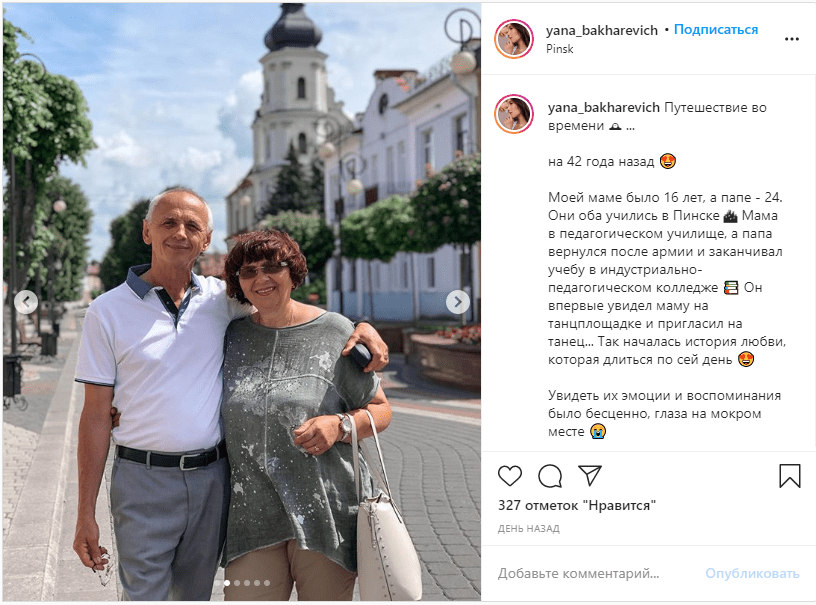Share the post with the paper plane icon
Viewport: 816px width, 605px height.
coord(590,475)
